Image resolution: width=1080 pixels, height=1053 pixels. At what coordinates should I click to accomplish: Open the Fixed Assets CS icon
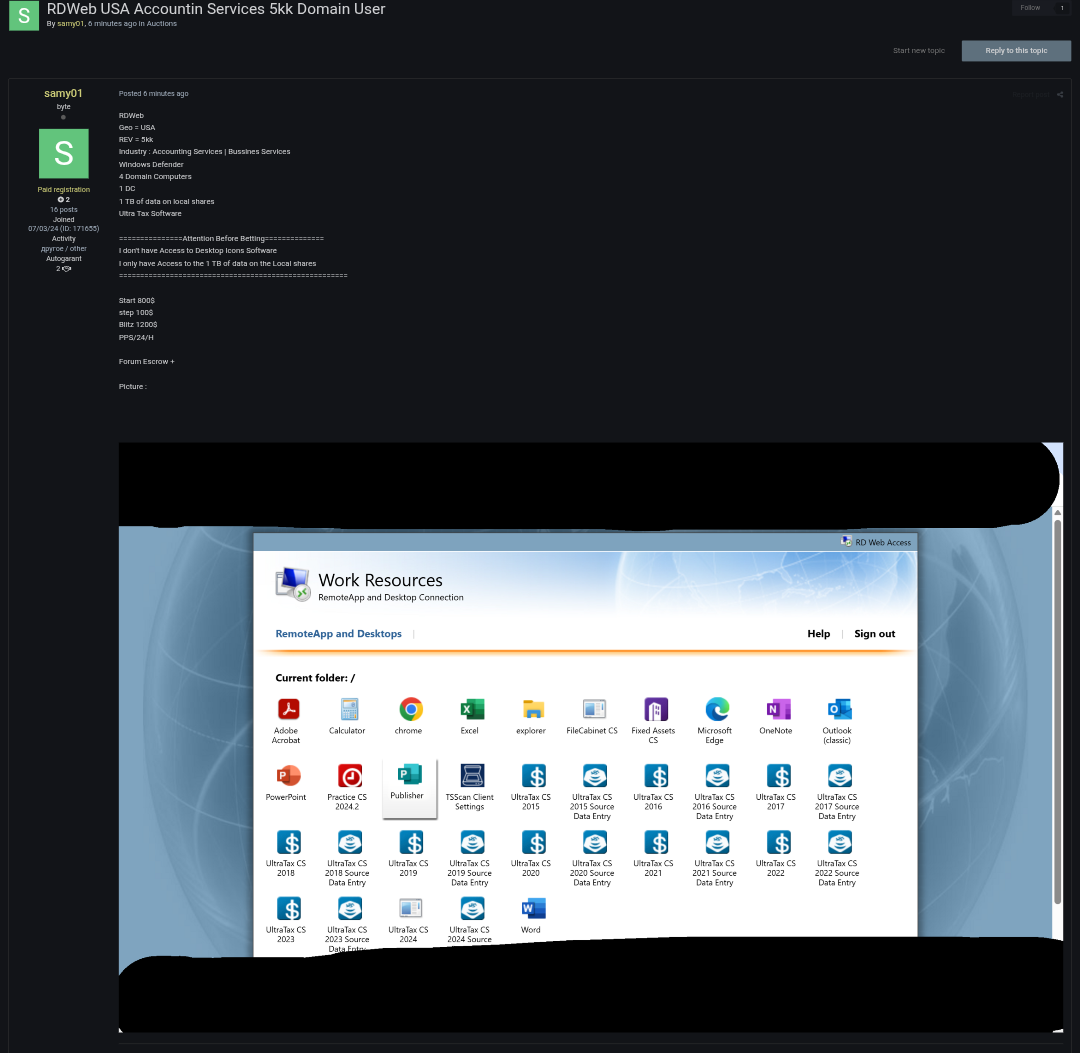point(655,710)
